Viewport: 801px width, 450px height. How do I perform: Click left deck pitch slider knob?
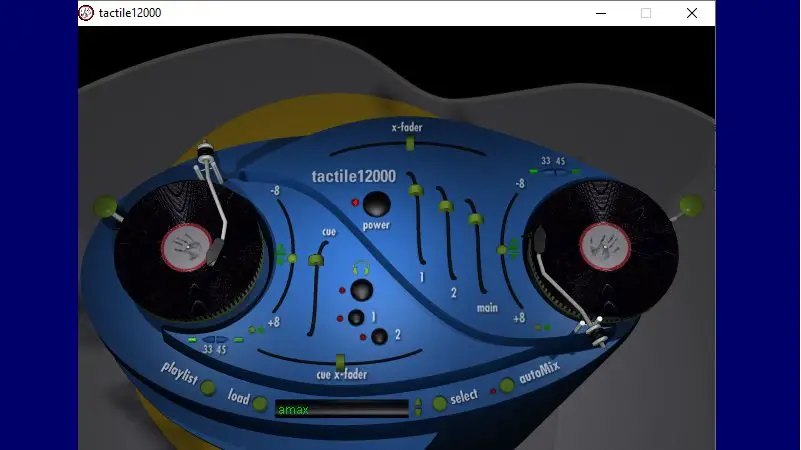click(292, 259)
